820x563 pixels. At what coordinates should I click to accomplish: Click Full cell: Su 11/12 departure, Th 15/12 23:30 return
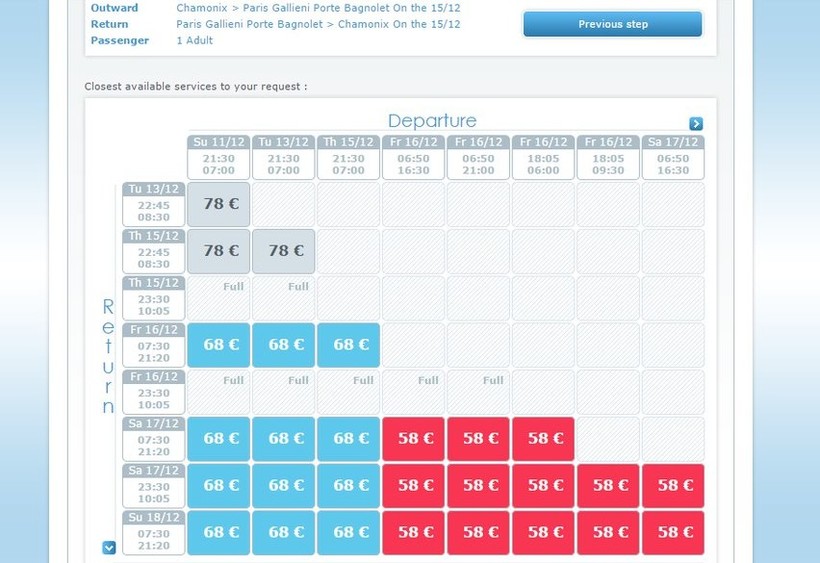point(219,298)
